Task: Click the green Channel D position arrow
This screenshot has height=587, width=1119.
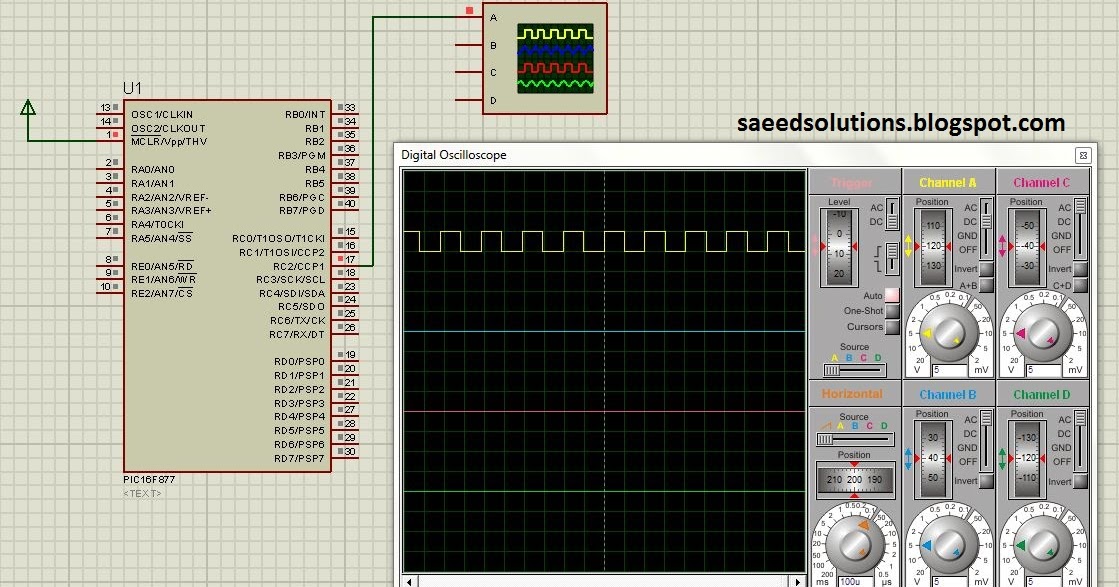Action: click(1003, 459)
